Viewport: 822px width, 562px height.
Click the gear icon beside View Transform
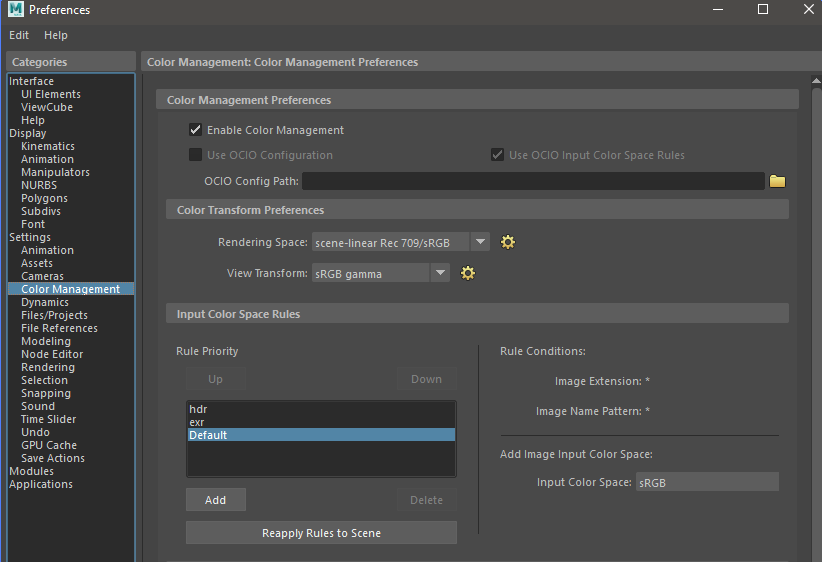pyautogui.click(x=467, y=273)
